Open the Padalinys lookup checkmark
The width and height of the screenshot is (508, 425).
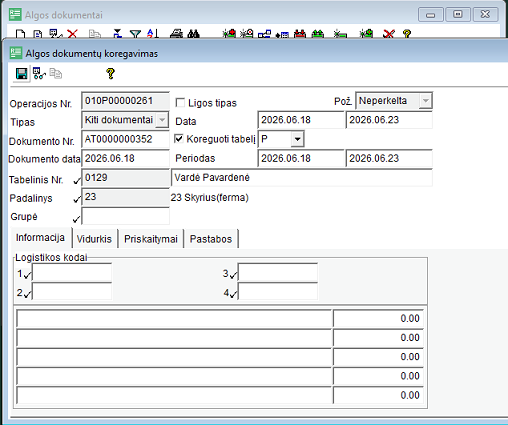77,199
